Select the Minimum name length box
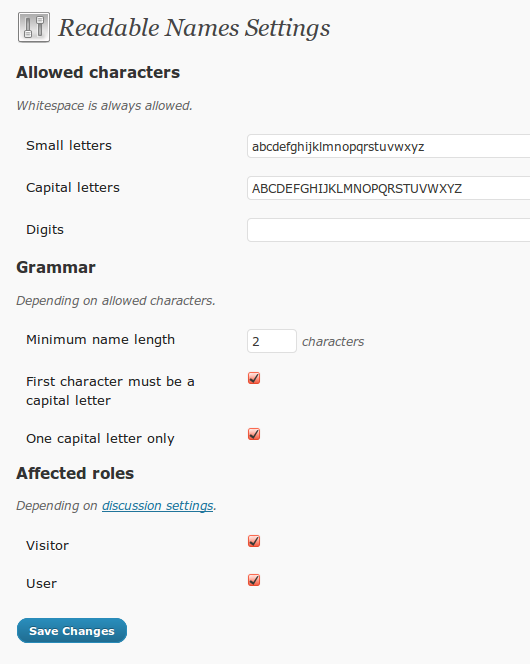The image size is (530, 664). point(272,341)
